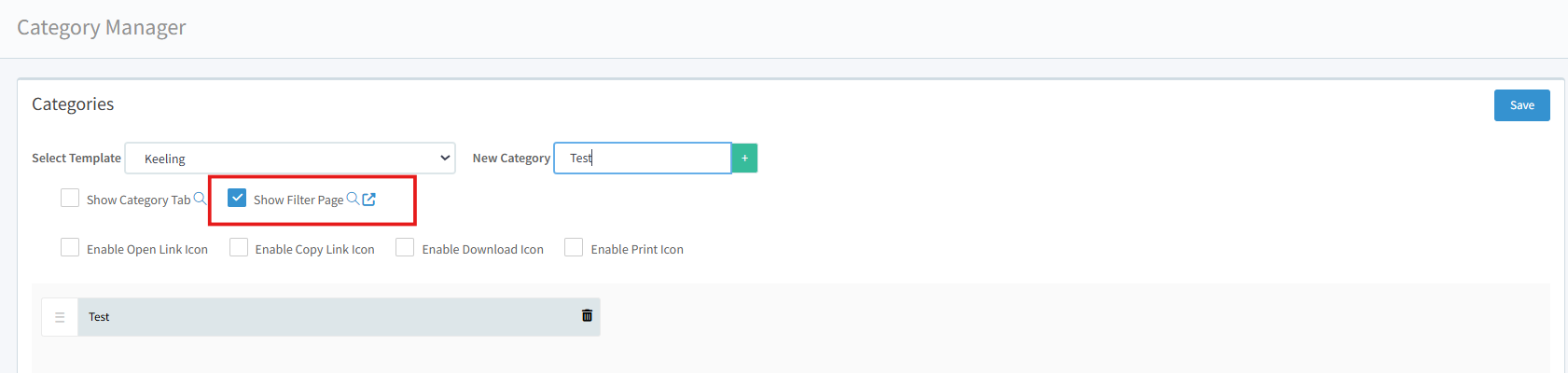Click the green plus add category button
Screen dimensions: 1568x373
coord(744,159)
